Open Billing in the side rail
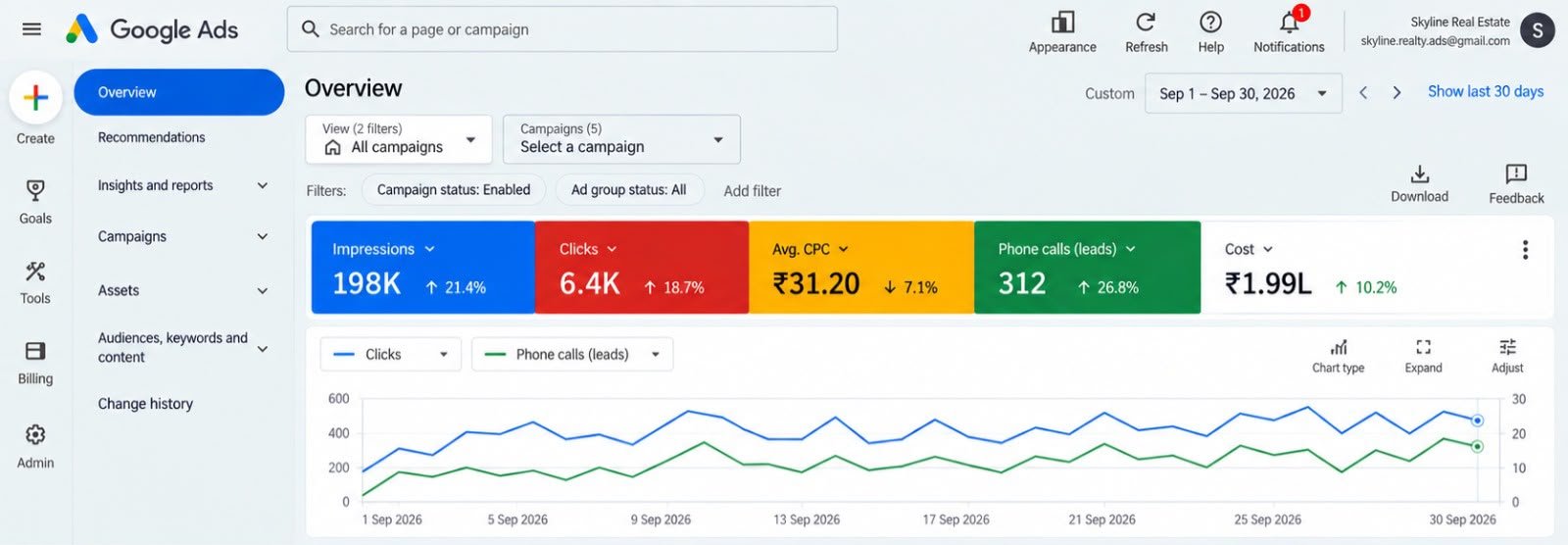Viewport: 1568px width, 545px height. [35, 363]
